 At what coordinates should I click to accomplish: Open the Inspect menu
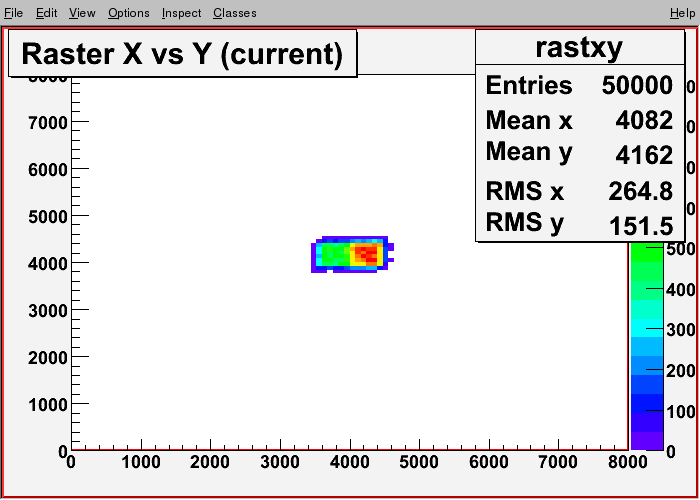tap(181, 13)
